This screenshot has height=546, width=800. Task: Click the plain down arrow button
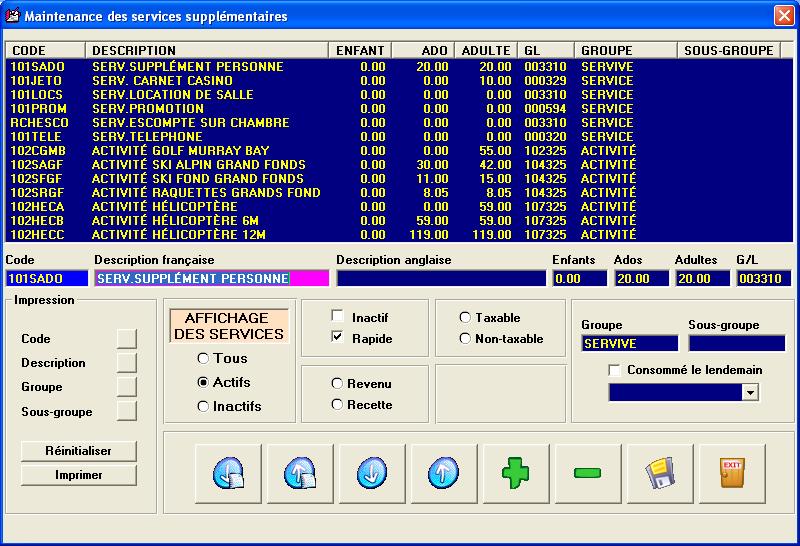(372, 473)
